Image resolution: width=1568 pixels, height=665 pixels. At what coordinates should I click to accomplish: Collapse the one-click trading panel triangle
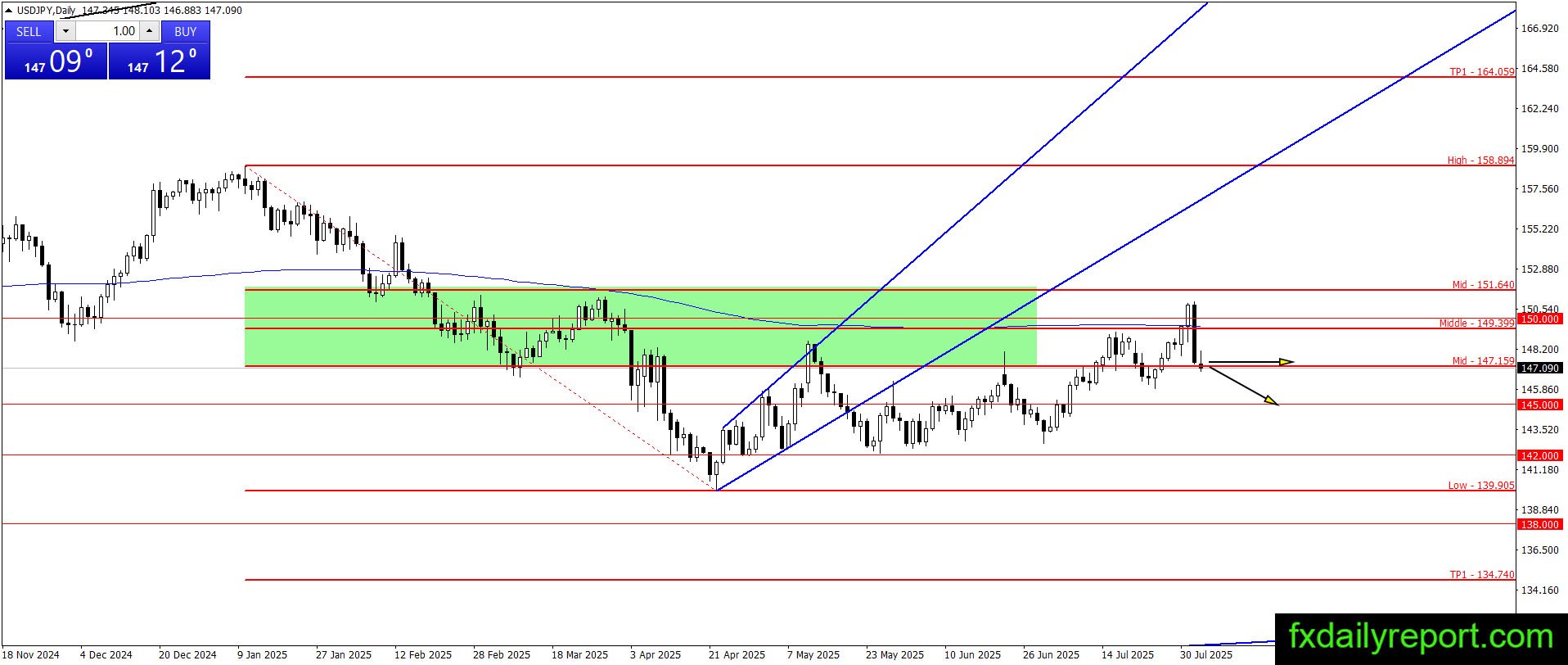9,10
